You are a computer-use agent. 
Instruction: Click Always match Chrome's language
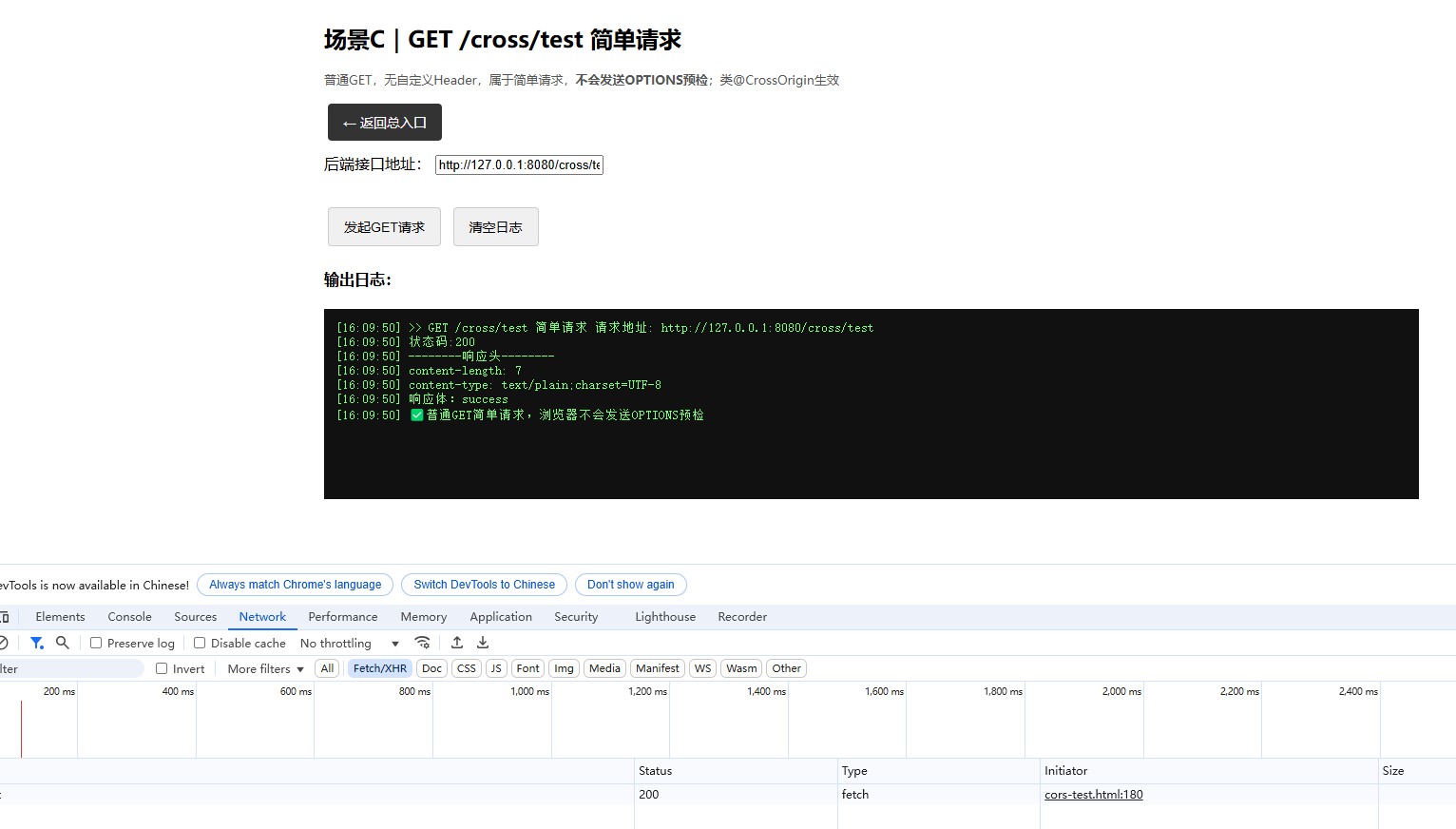click(296, 585)
